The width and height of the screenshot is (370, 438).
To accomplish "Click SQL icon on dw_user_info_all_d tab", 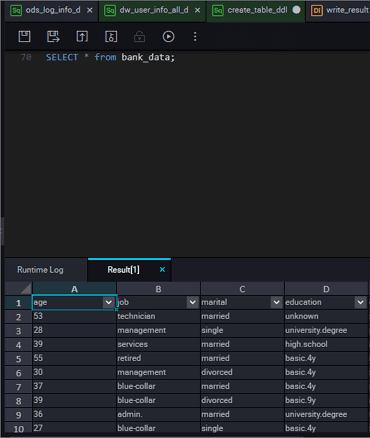I will (x=110, y=11).
